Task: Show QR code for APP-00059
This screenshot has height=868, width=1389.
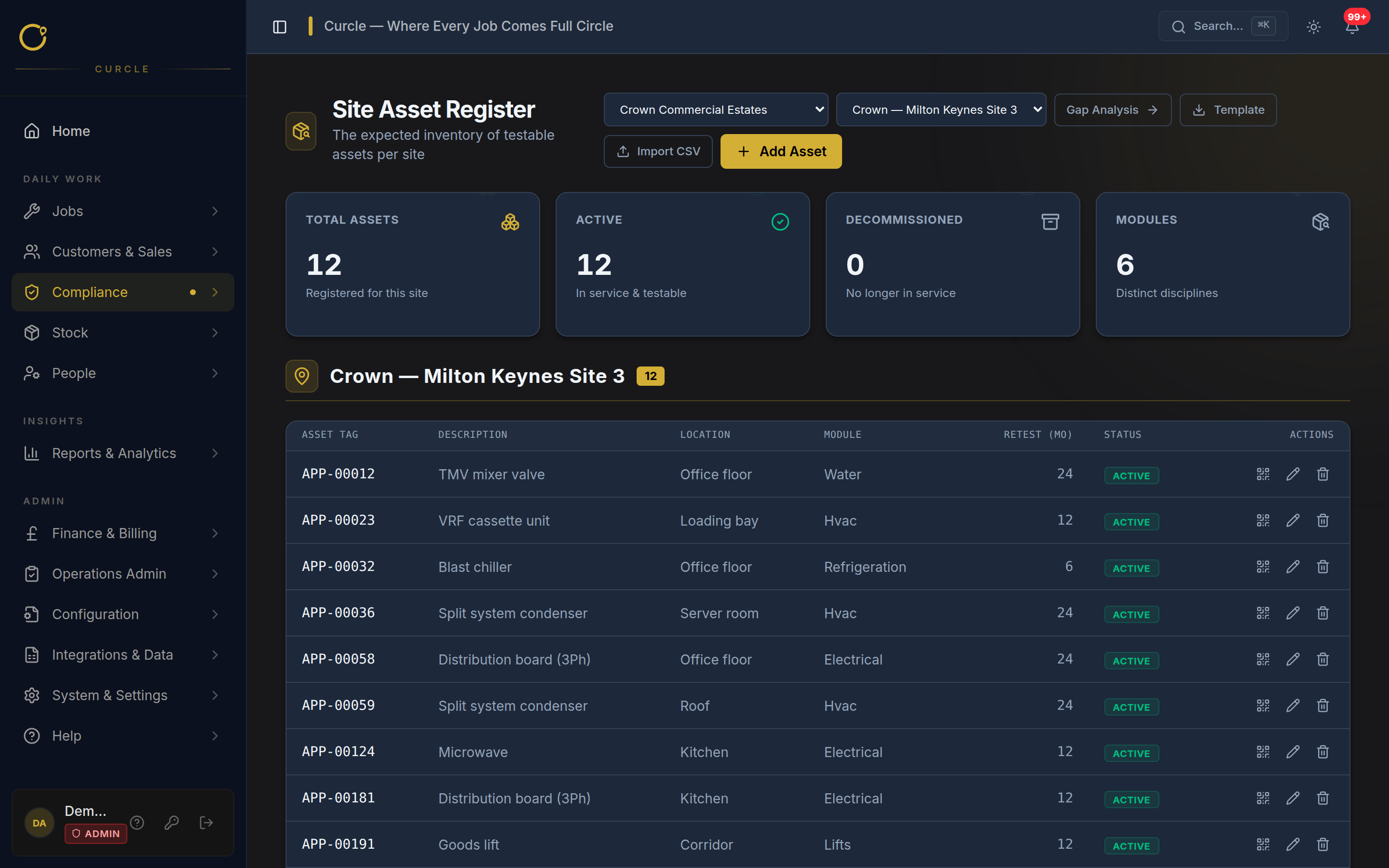Action: [x=1263, y=705]
